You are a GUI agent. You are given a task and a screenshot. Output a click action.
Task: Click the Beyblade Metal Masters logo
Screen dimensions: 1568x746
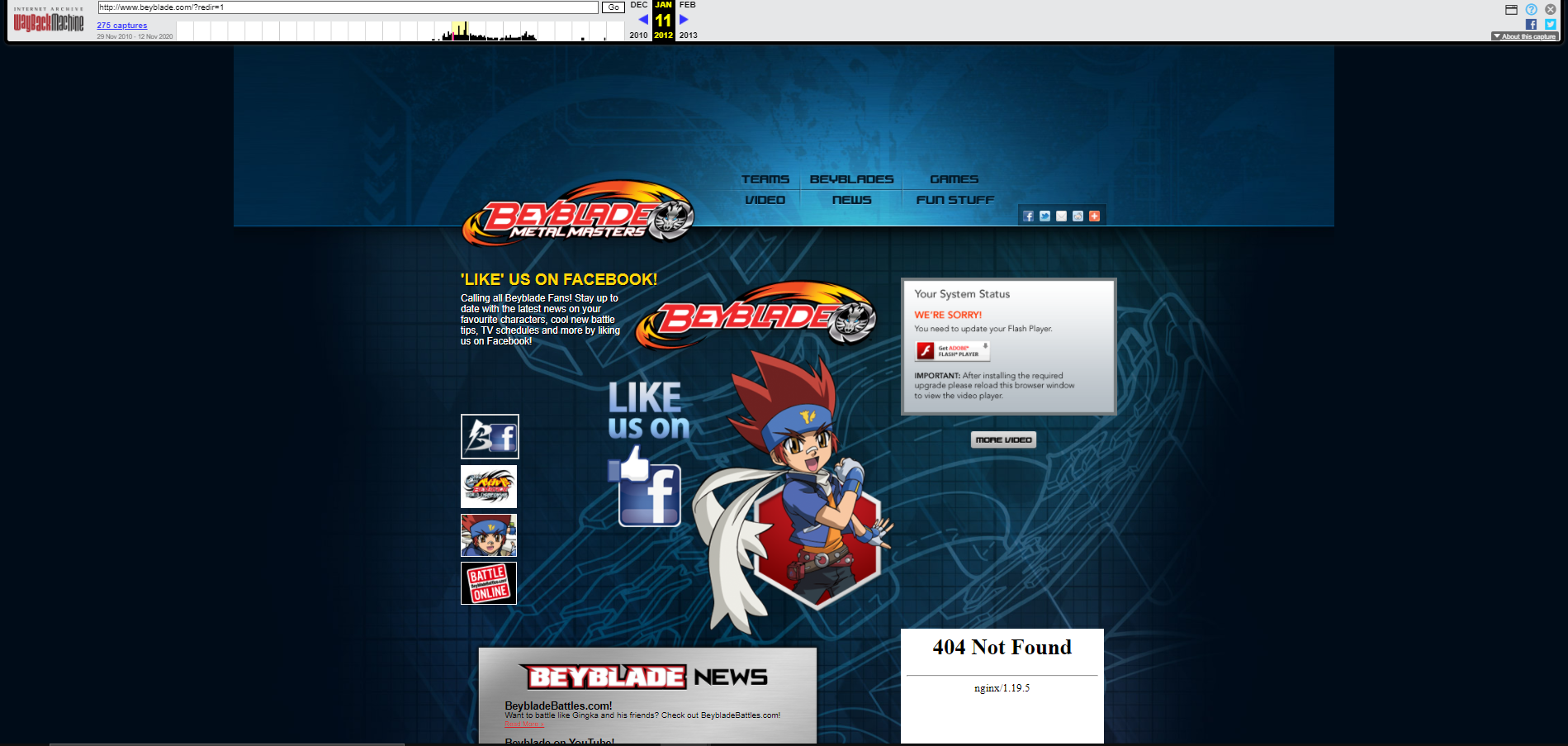tap(579, 213)
